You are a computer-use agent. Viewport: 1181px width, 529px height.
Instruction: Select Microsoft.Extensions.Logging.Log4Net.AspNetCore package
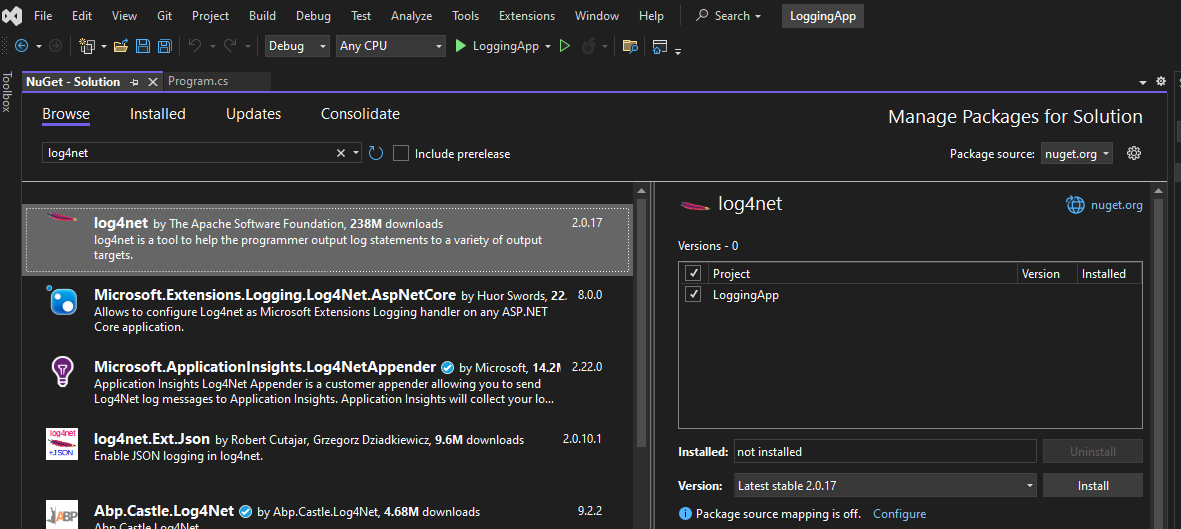pyautogui.click(x=328, y=311)
